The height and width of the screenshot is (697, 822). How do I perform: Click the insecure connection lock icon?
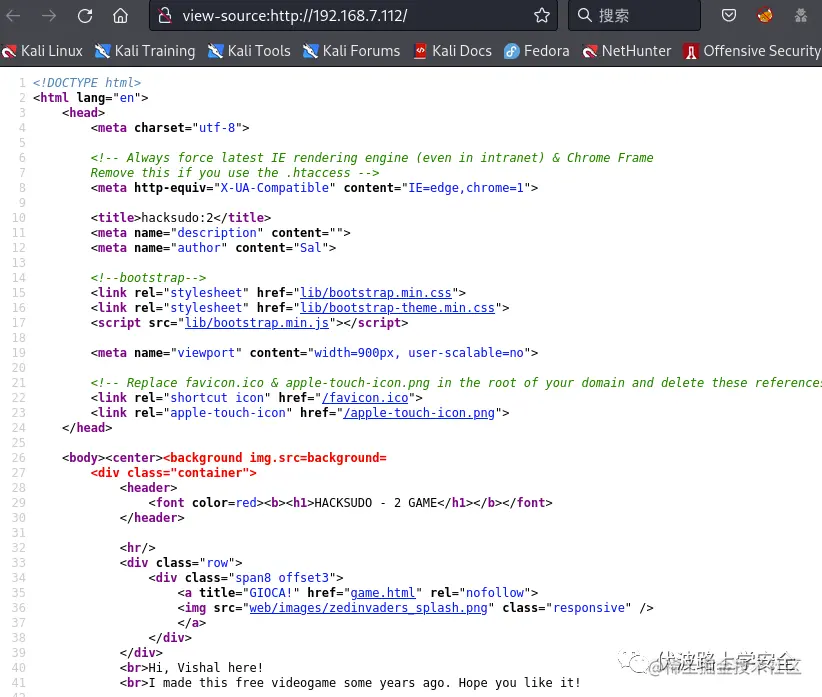pos(165,16)
